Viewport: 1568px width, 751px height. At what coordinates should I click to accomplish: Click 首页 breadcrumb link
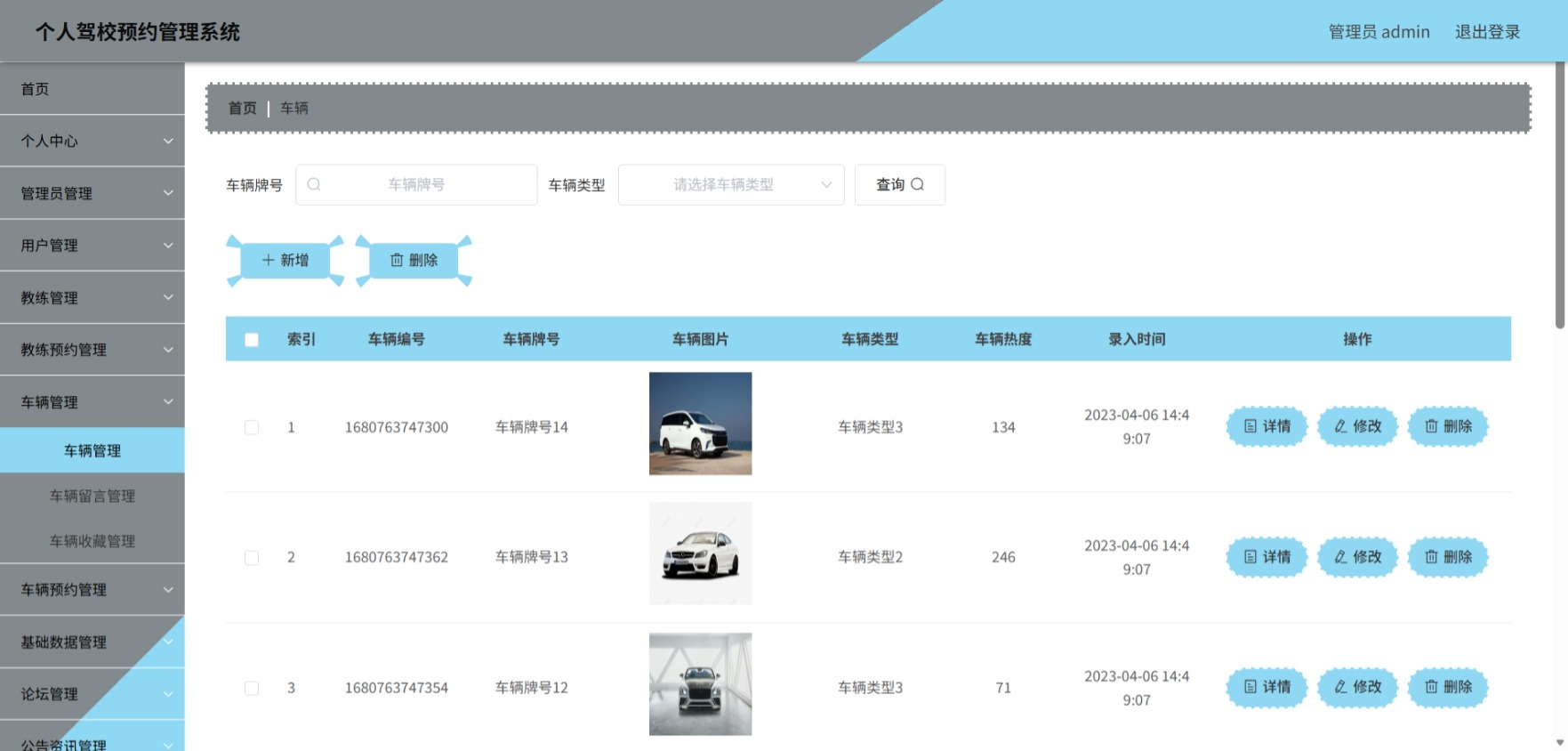242,108
